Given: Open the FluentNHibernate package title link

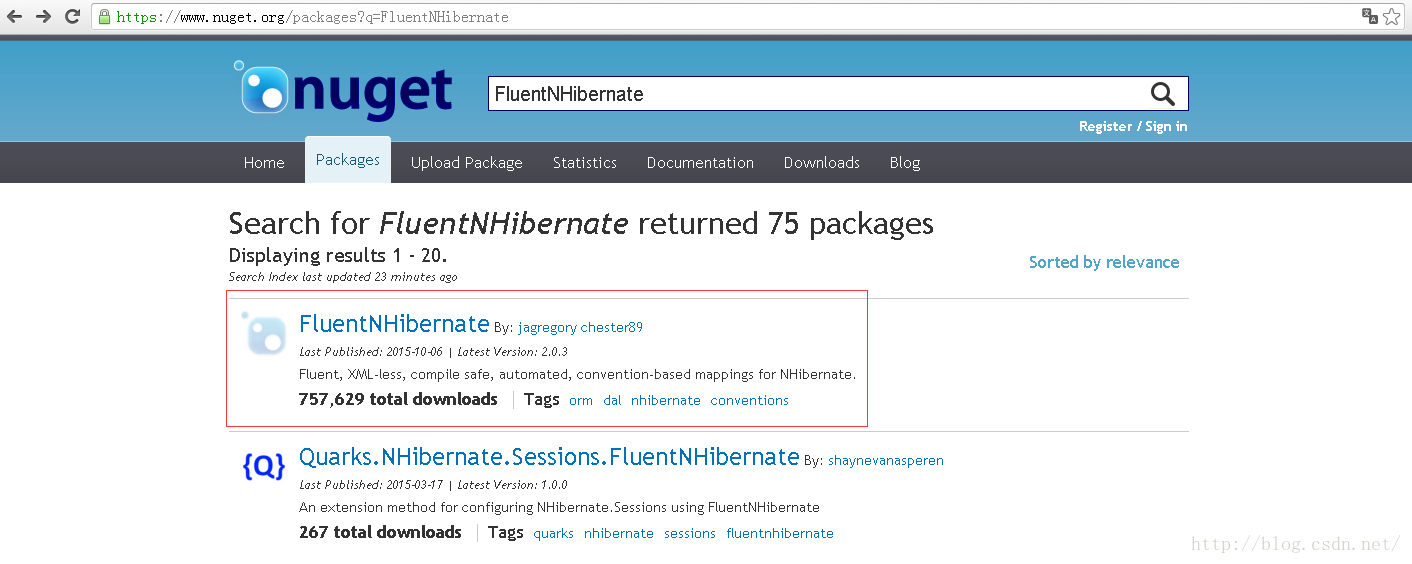Looking at the screenshot, I should click(x=394, y=324).
